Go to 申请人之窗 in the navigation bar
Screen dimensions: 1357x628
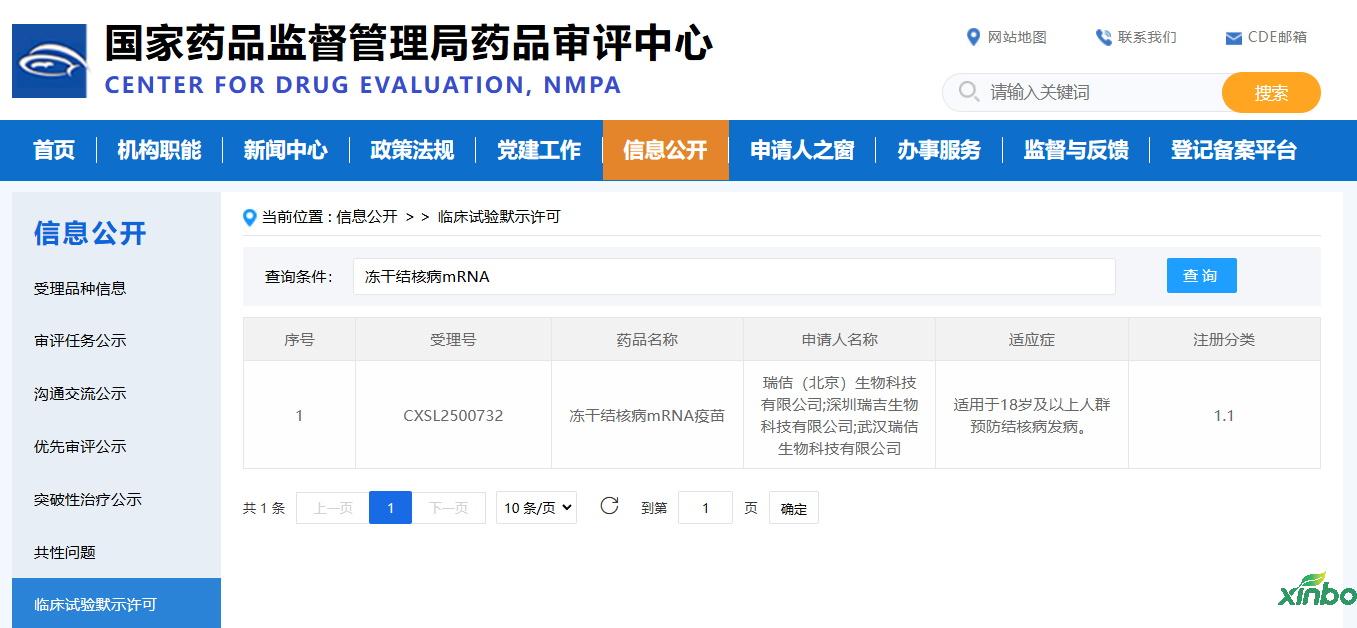(802, 150)
